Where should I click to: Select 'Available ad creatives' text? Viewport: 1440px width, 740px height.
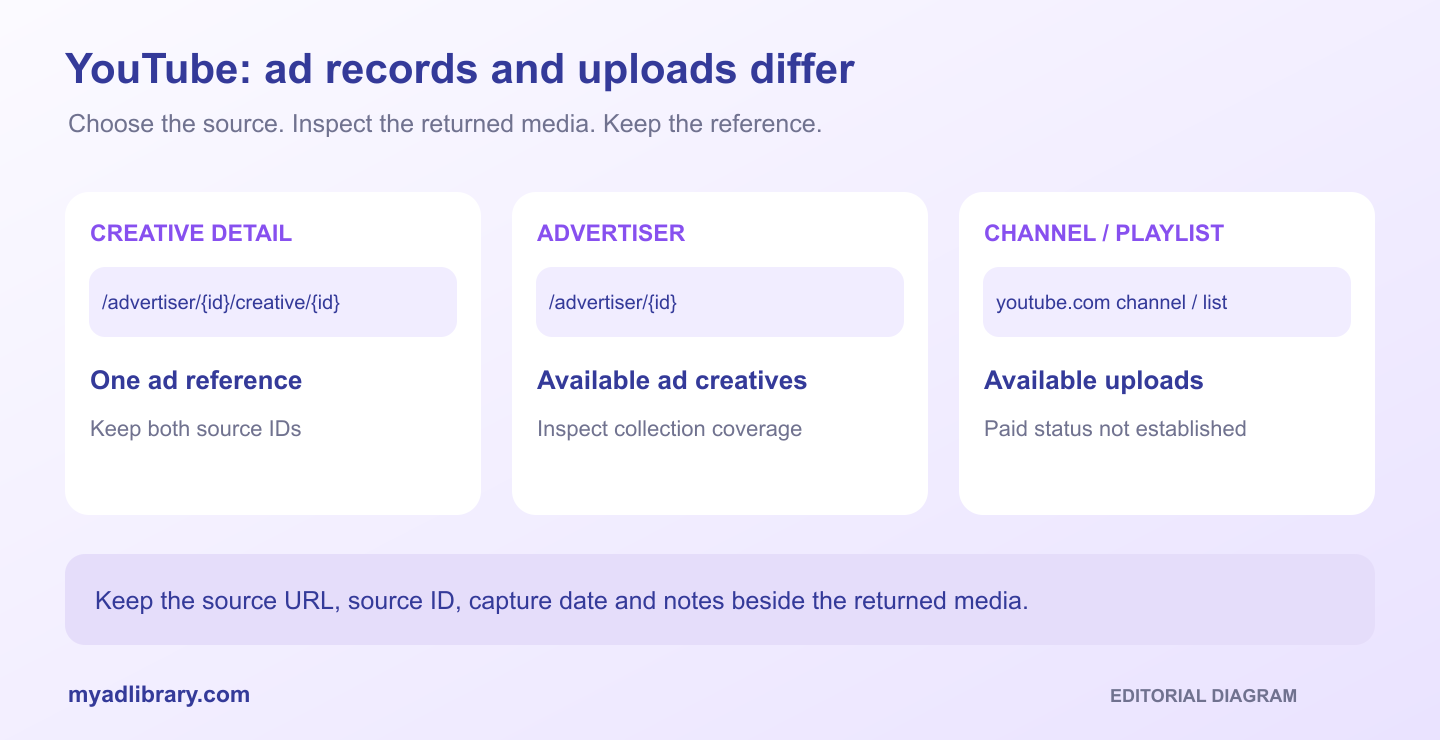(672, 380)
